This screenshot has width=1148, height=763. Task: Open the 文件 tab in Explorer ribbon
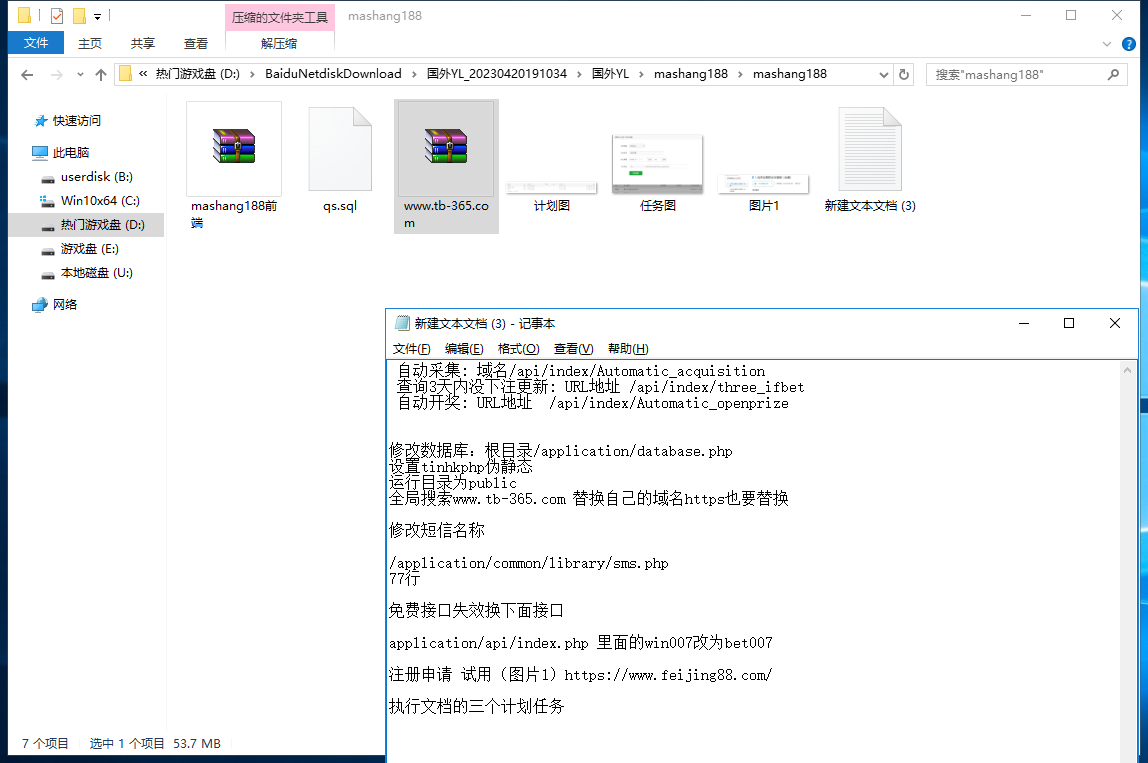(x=36, y=43)
